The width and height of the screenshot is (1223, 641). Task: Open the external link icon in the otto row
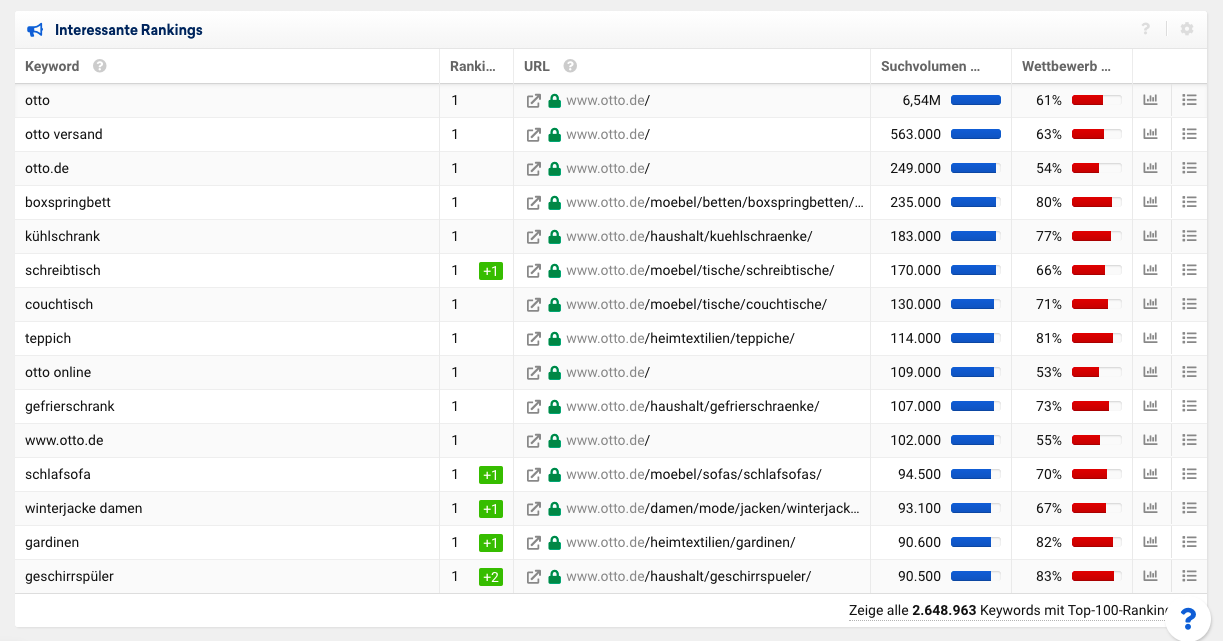pos(534,100)
